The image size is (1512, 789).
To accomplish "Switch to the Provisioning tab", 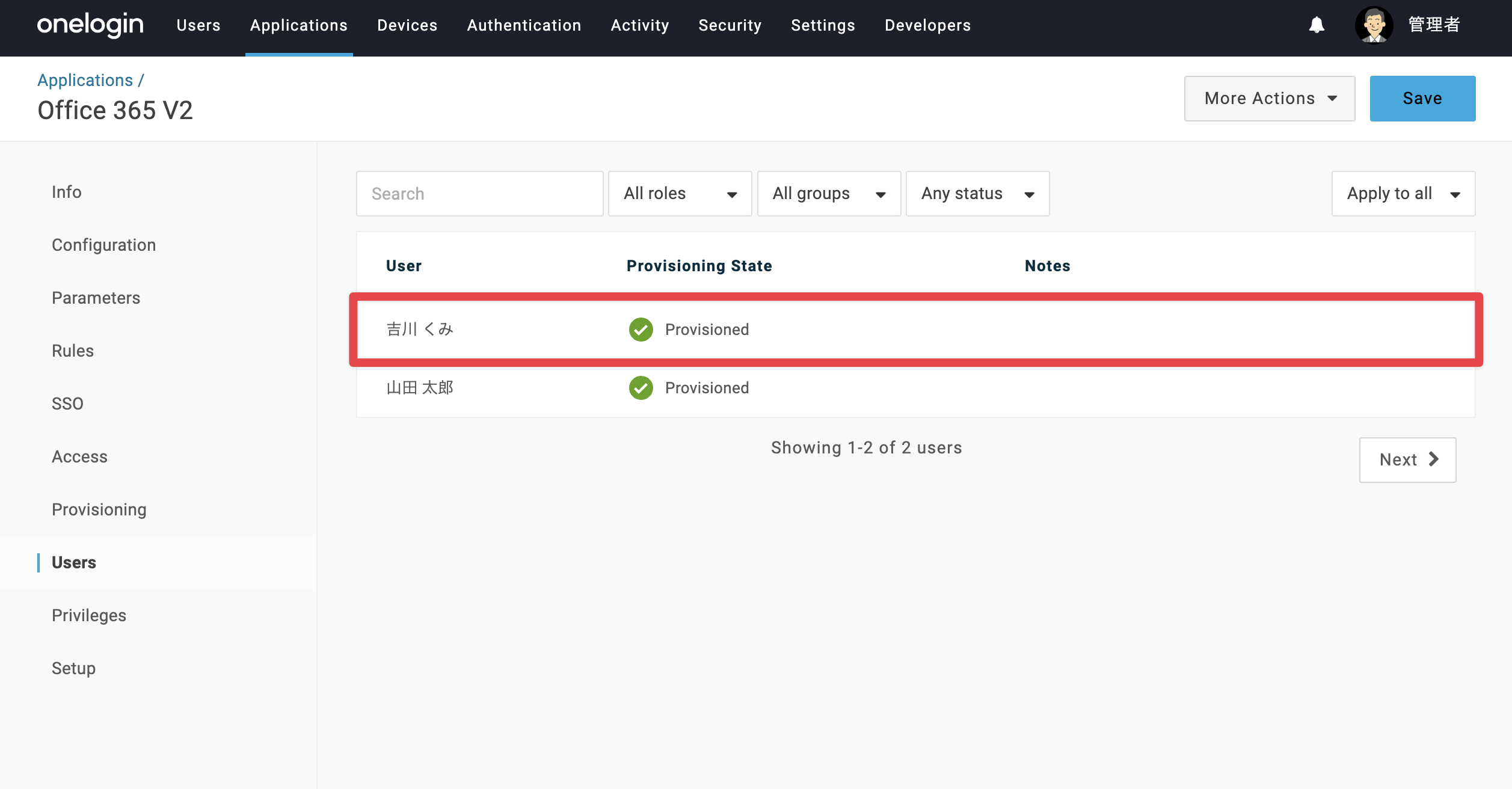I will click(x=99, y=509).
